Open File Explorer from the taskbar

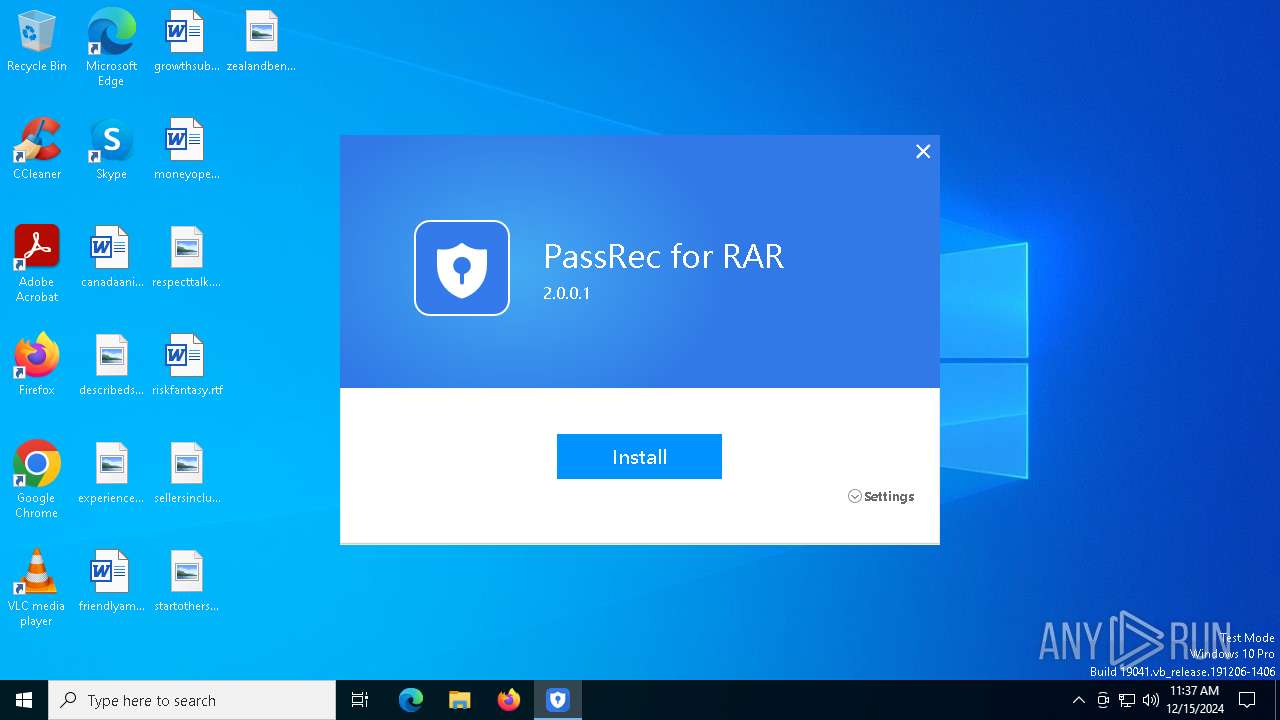tap(460, 700)
